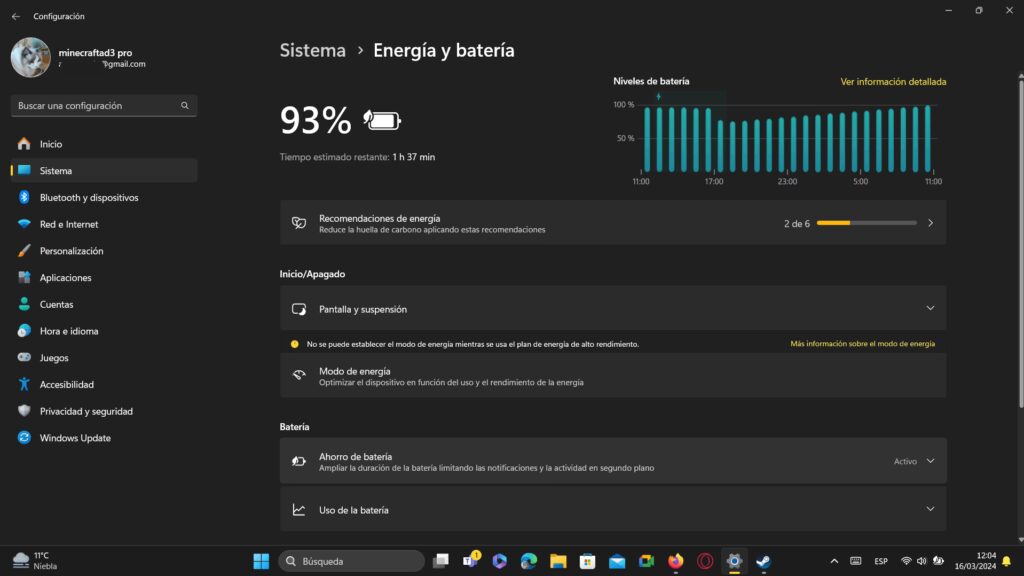Open Firefox from the taskbar

[676, 561]
